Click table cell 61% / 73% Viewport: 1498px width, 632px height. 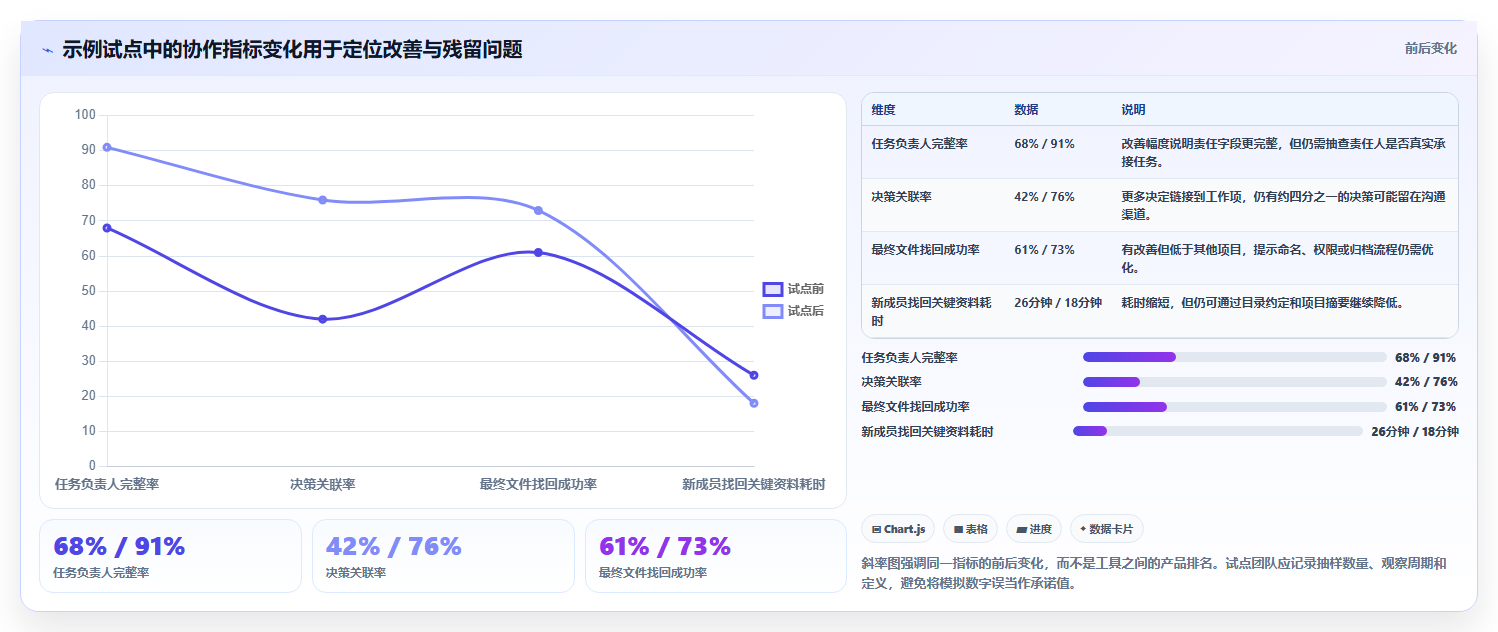coord(1044,250)
